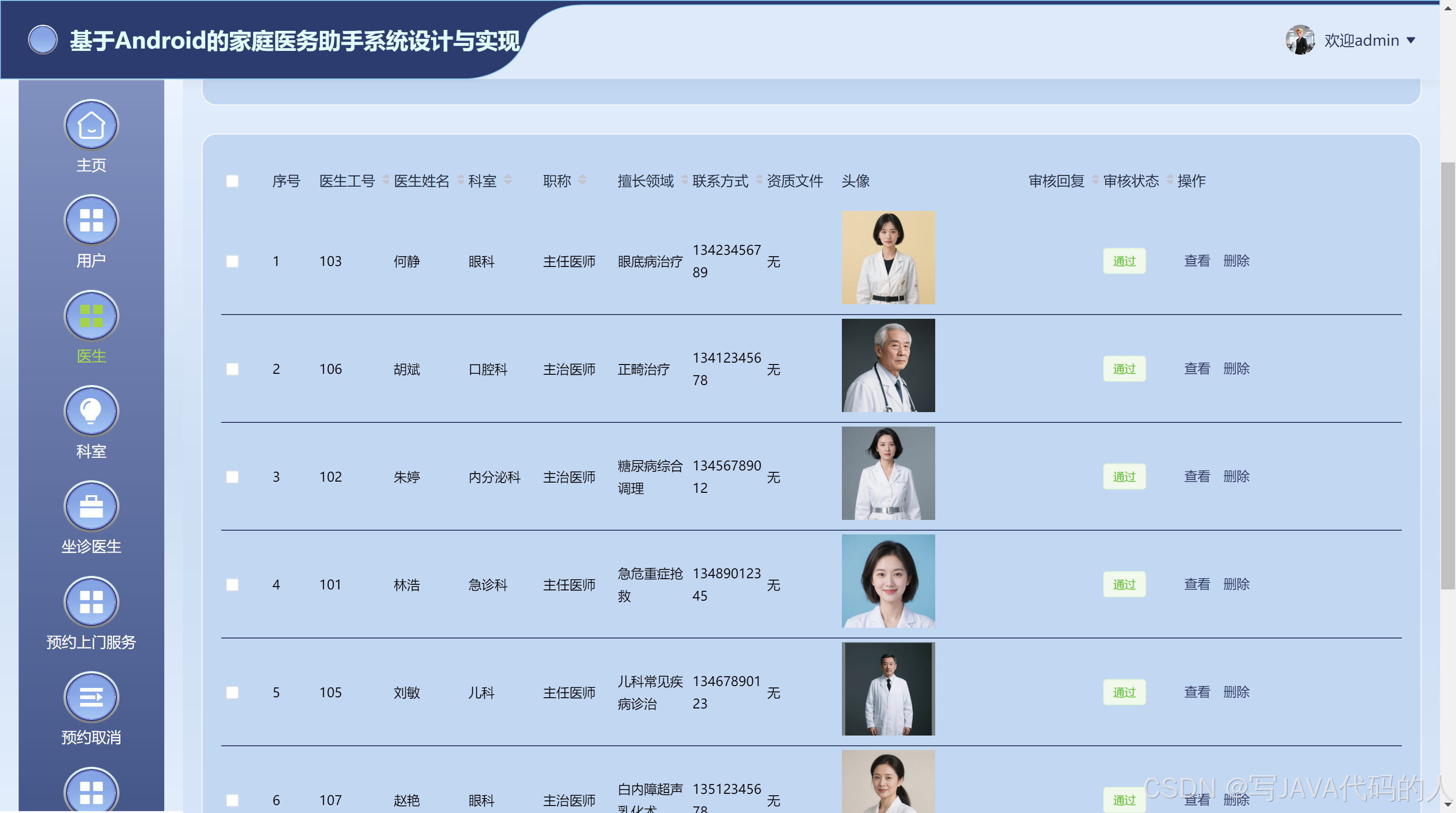Expand the 欢迎admin dropdown arrow
The image size is (1456, 813).
1411,41
